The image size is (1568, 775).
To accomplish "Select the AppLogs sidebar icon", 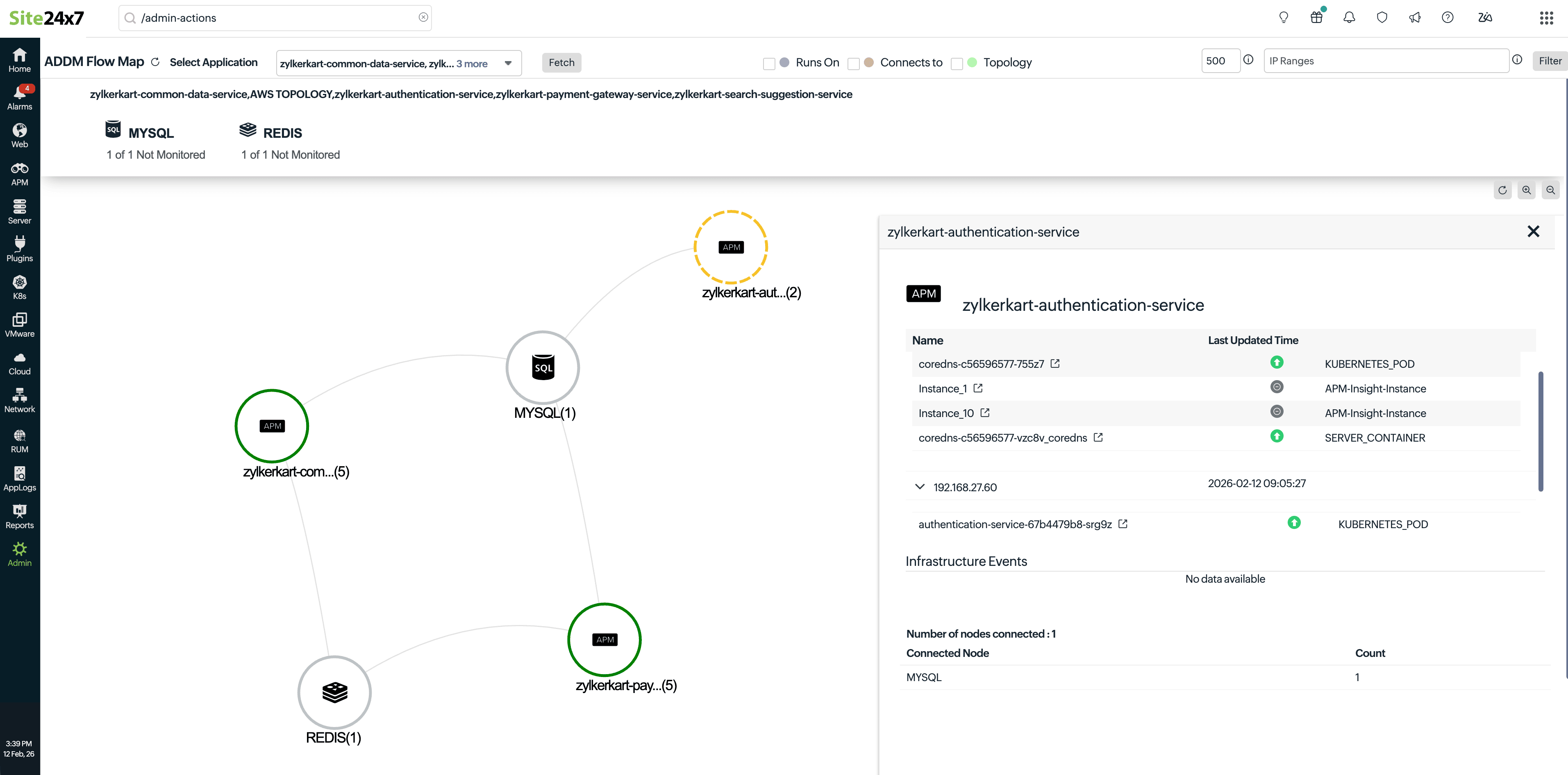I will [20, 477].
